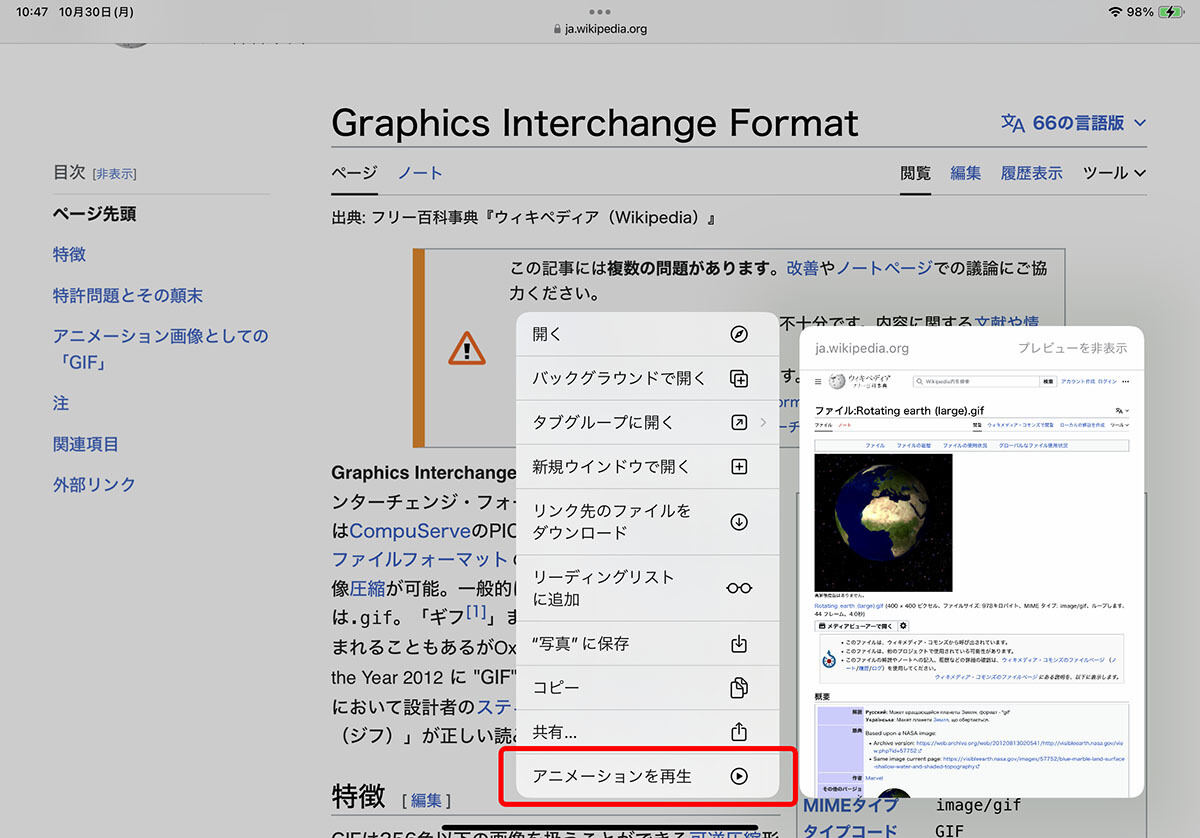Open footnote reference [1]
This screenshot has width=1200, height=838.
click(x=476, y=611)
